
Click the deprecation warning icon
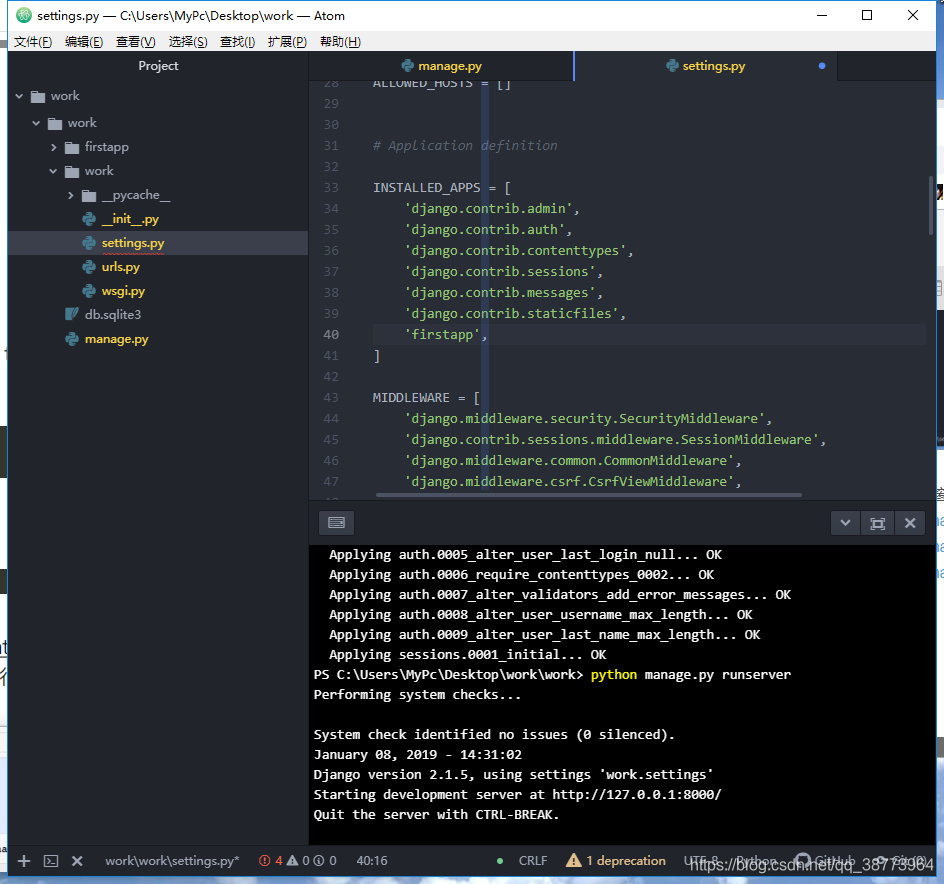574,860
